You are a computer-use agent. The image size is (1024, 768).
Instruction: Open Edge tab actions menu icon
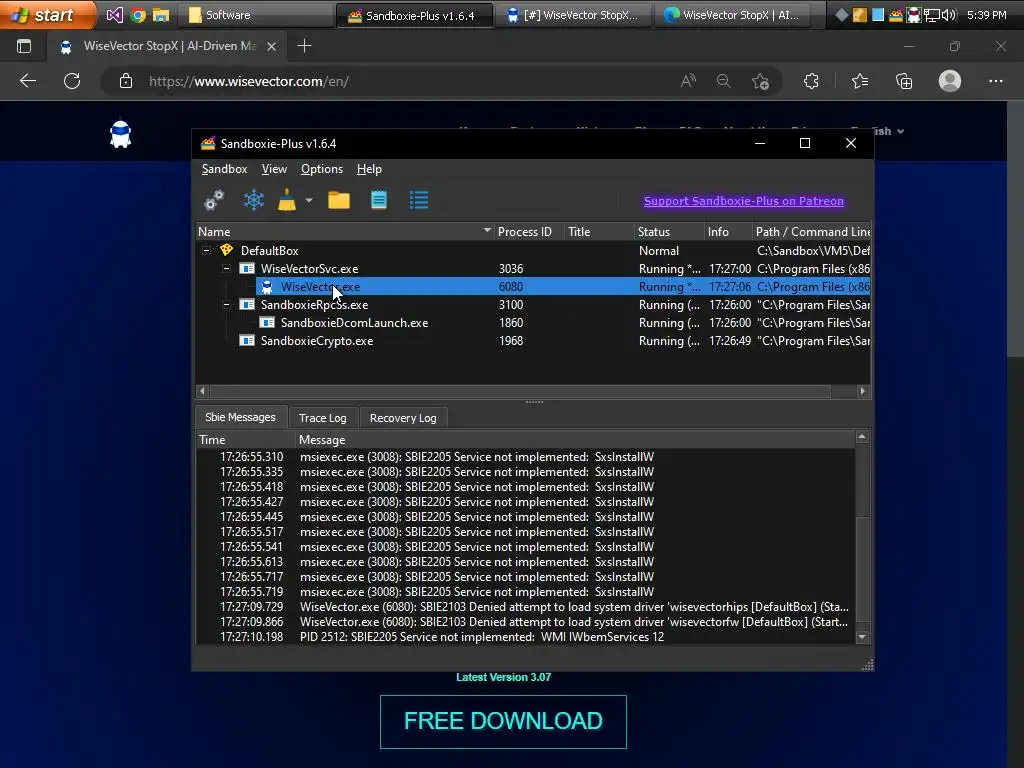click(24, 46)
